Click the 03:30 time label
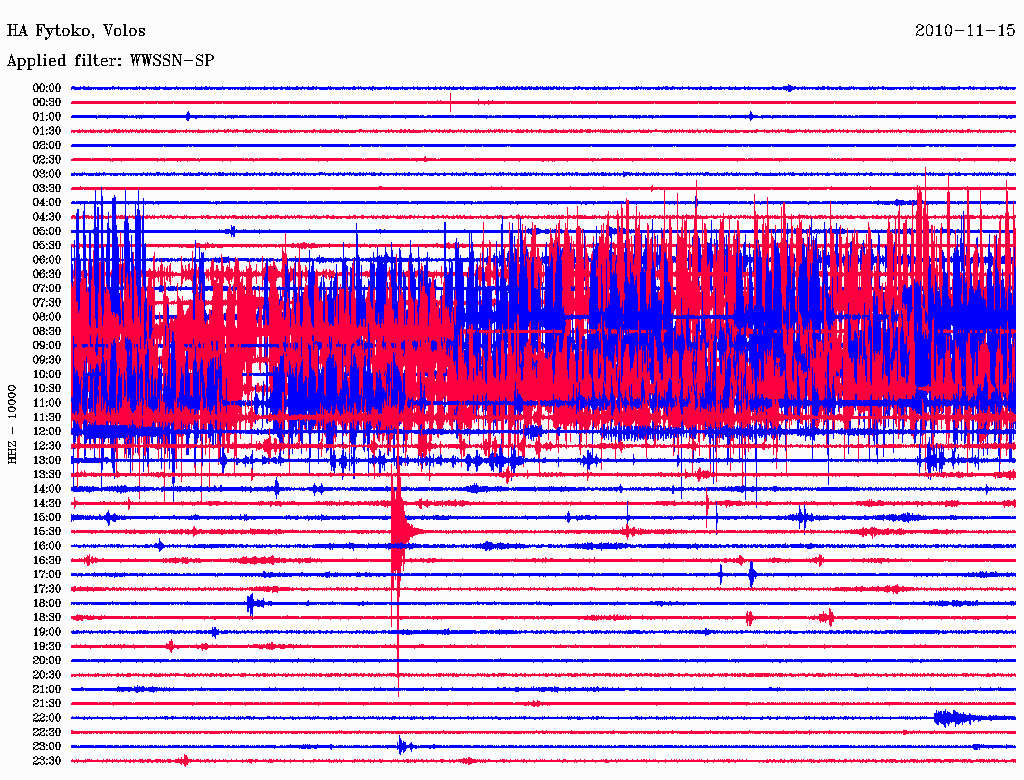The height and width of the screenshot is (780, 1024). pyautogui.click(x=47, y=189)
